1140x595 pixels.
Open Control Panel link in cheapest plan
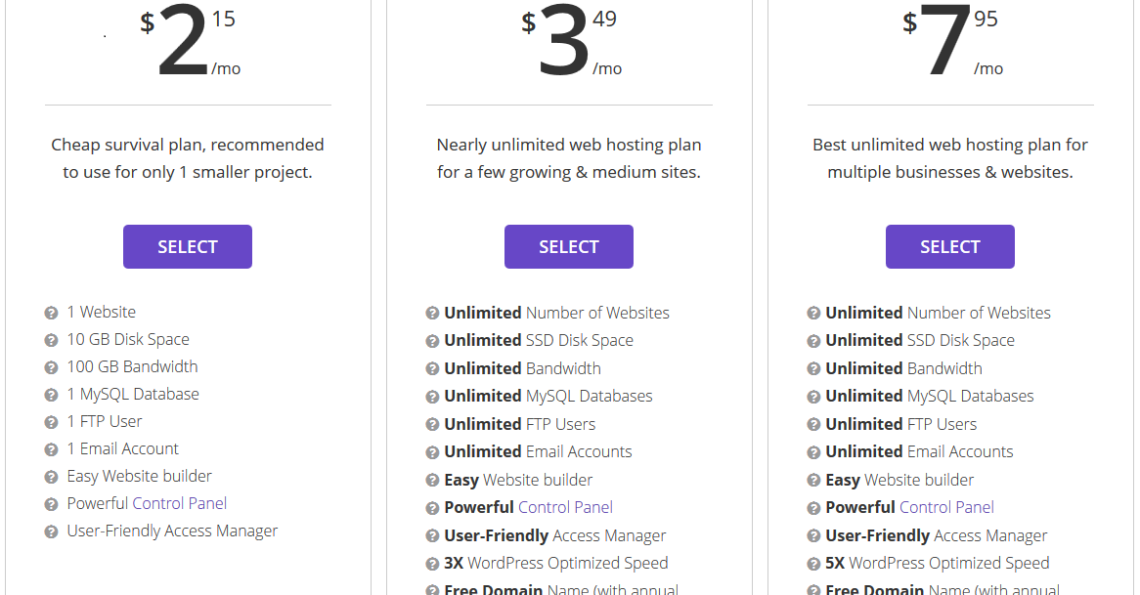pos(180,503)
